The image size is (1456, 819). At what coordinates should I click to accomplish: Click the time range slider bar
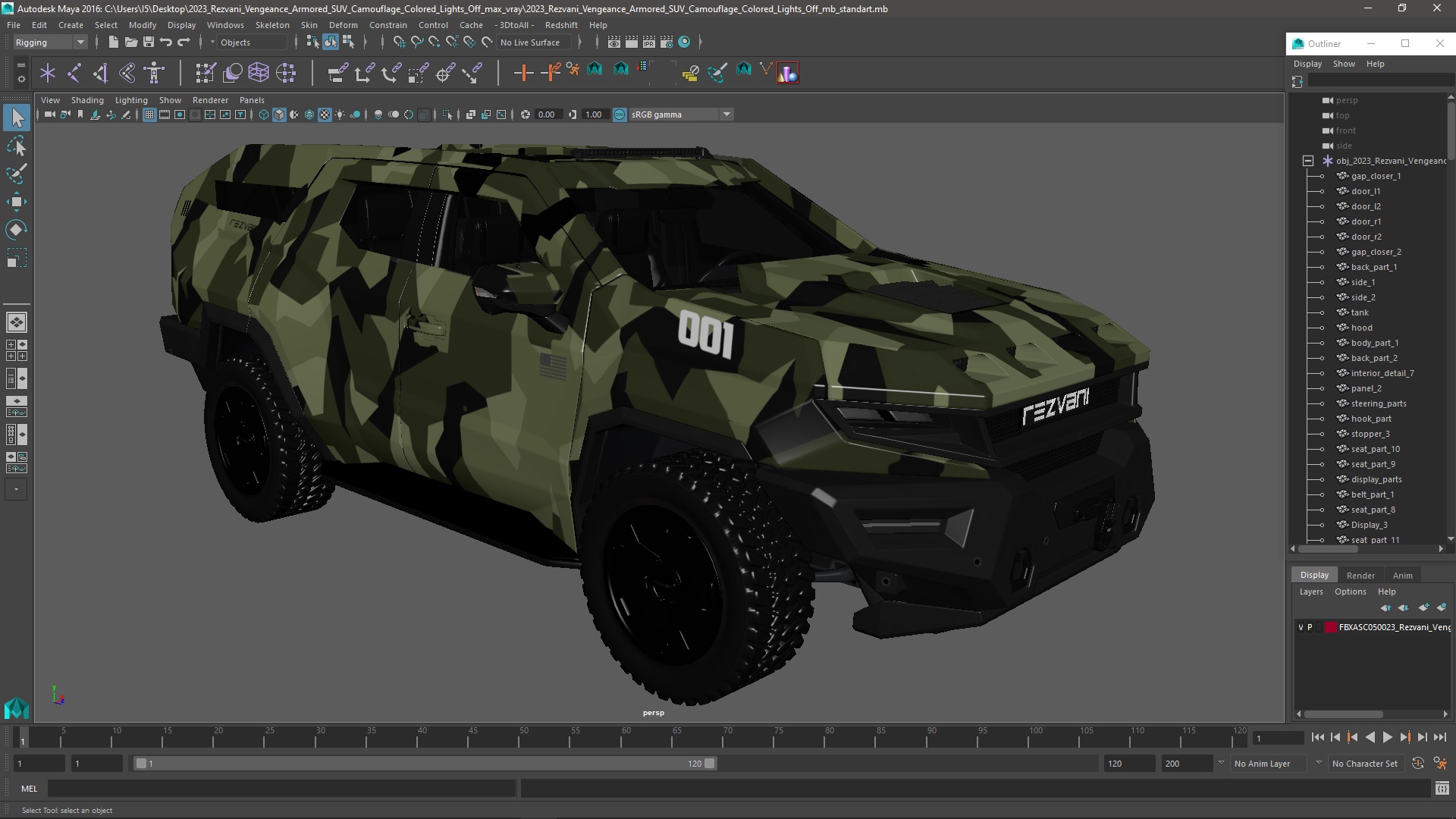coord(425,764)
